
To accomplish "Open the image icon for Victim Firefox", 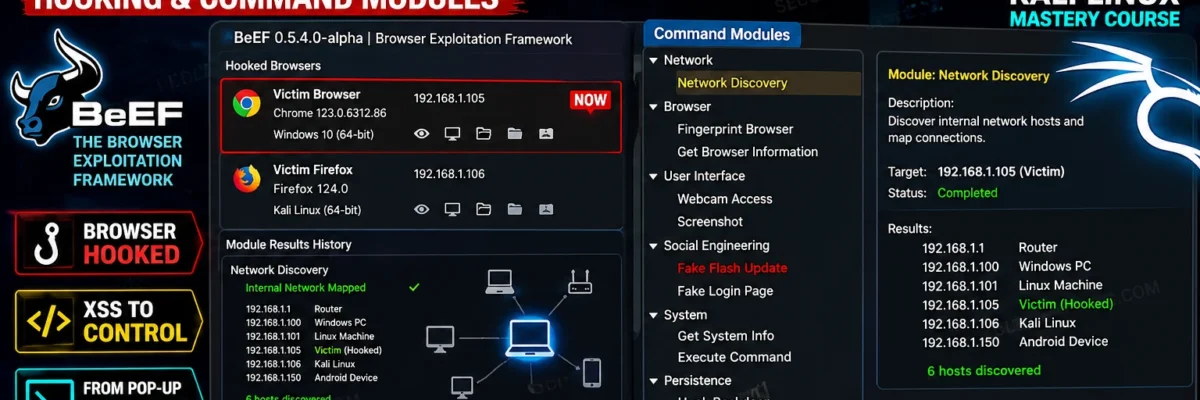I will pyautogui.click(x=545, y=209).
